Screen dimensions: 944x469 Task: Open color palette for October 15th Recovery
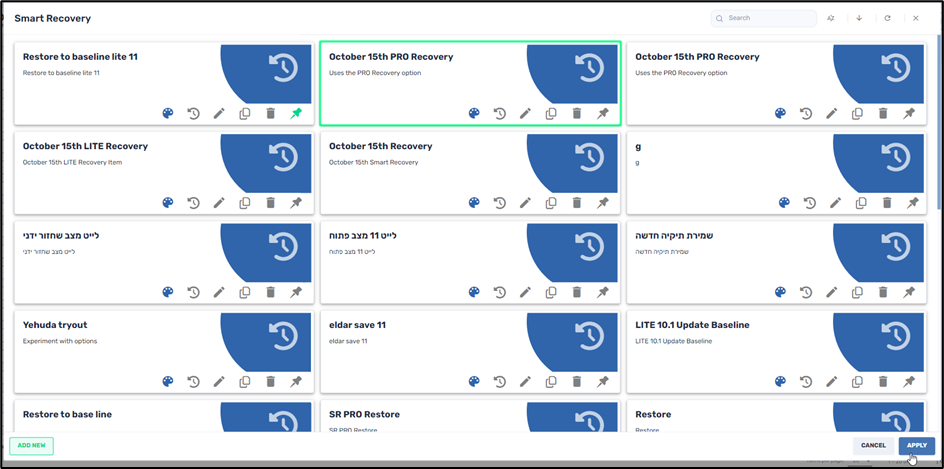(x=474, y=203)
